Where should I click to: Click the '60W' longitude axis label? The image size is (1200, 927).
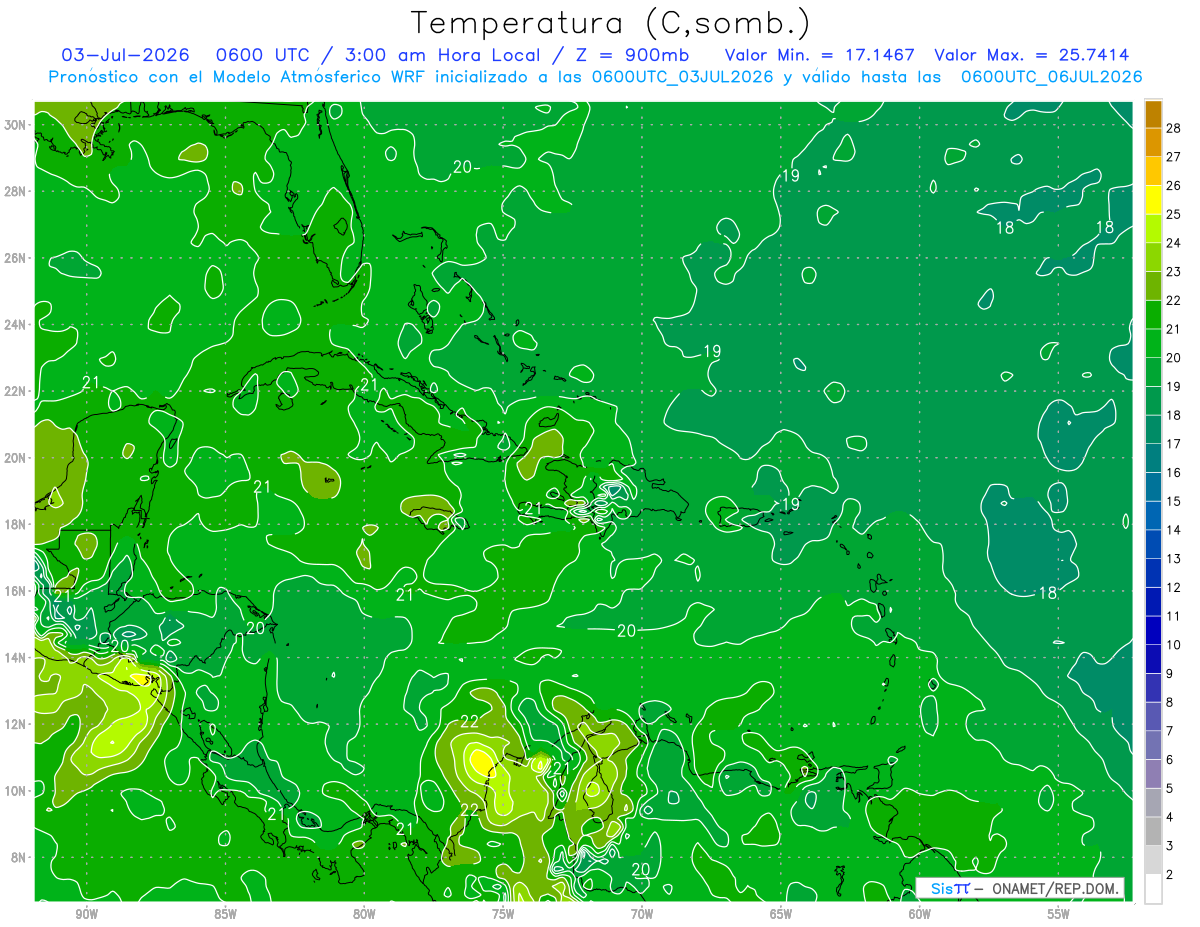point(920,914)
